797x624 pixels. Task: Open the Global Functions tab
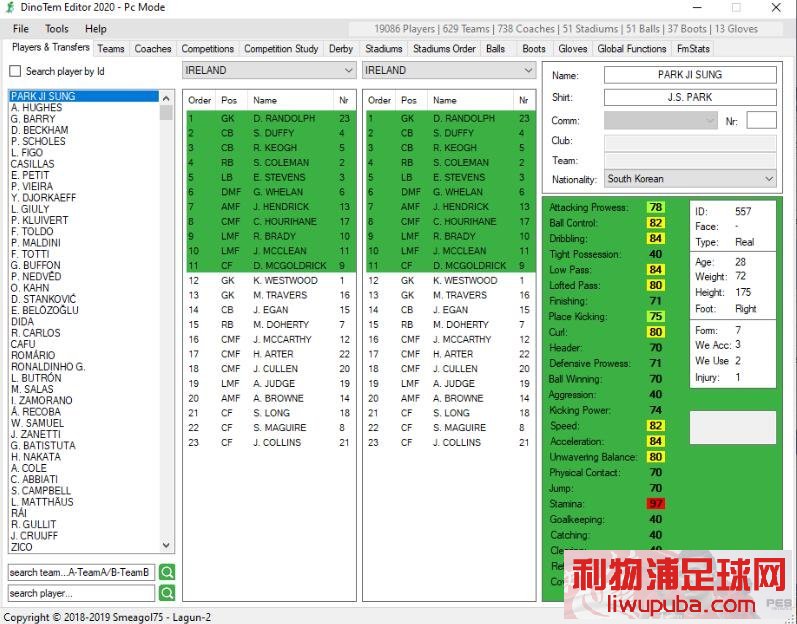tap(632, 49)
